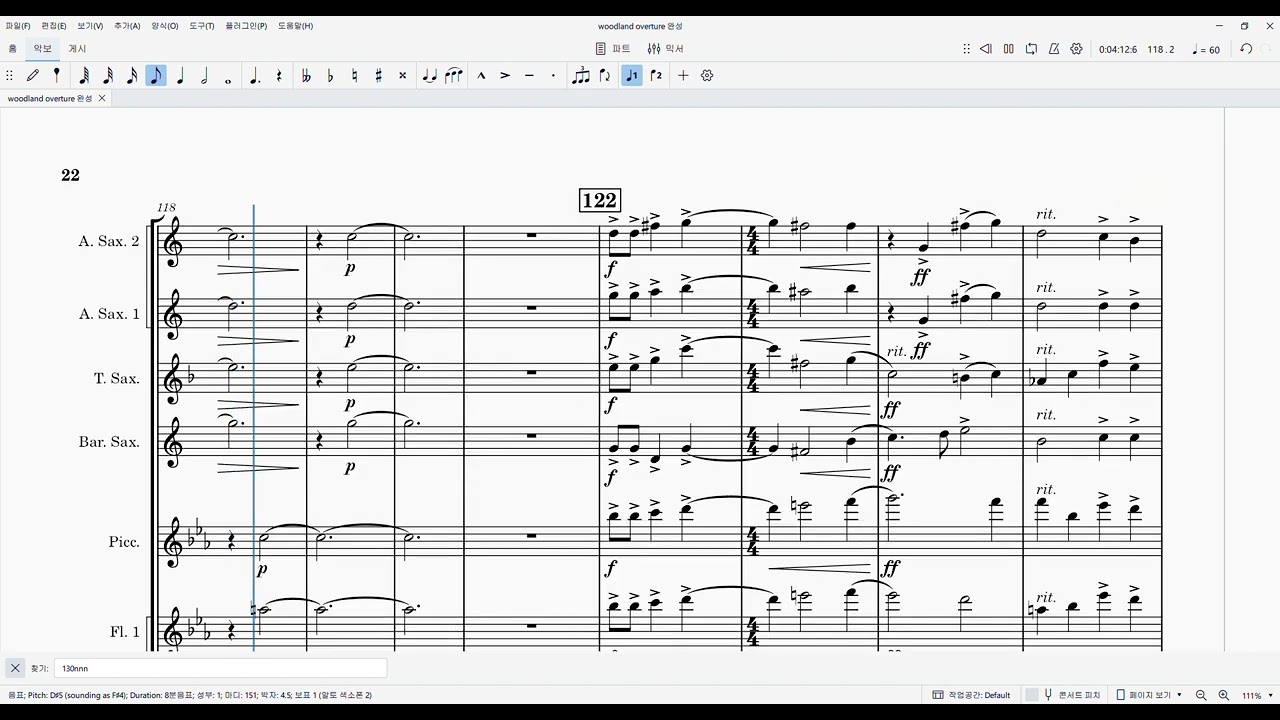Screen dimensions: 1280x720
Task: Undo the last action
Action: 1246,48
